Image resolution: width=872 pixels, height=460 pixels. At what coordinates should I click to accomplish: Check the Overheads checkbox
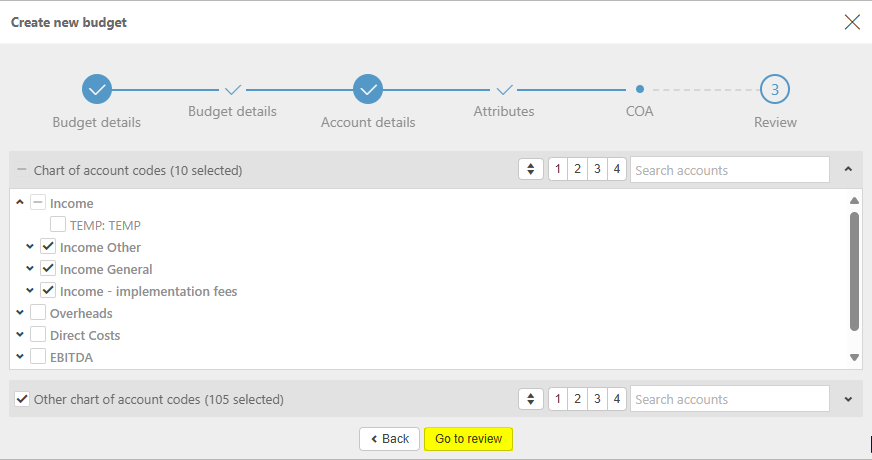[x=38, y=313]
